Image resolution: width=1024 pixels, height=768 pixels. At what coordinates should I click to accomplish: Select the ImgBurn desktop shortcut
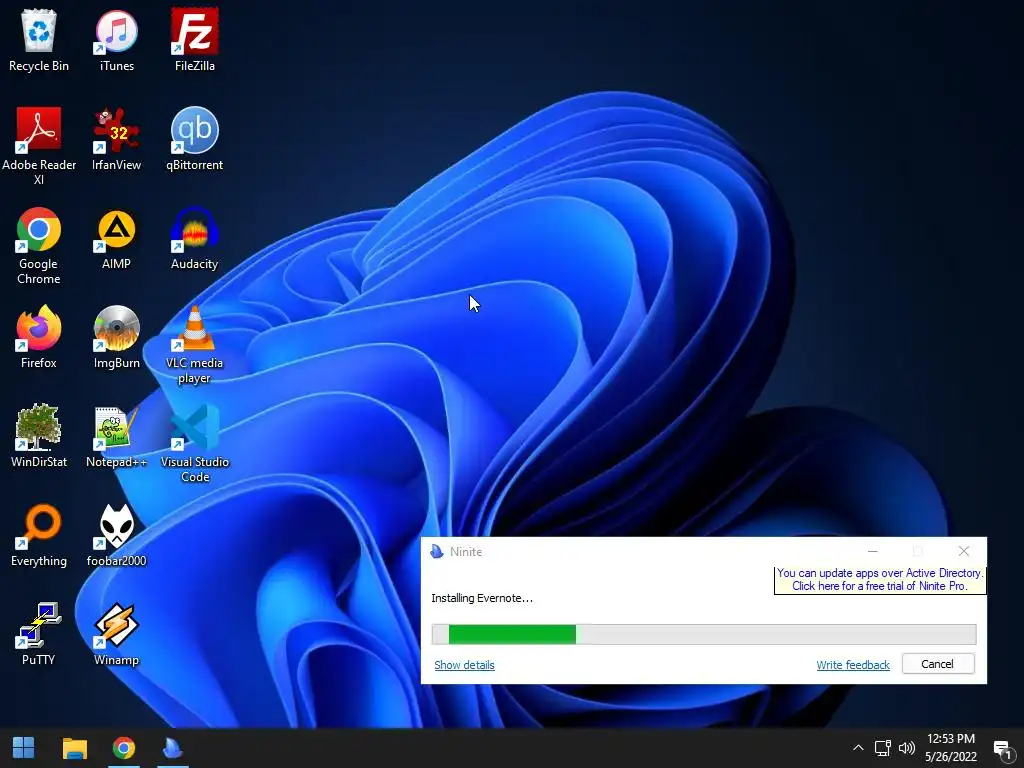(116, 337)
